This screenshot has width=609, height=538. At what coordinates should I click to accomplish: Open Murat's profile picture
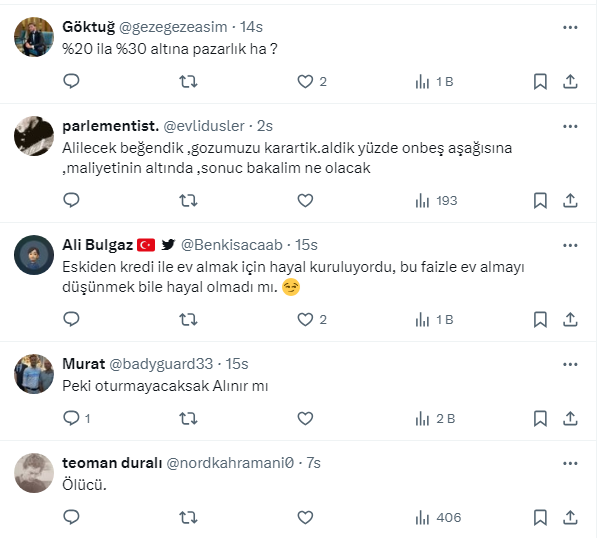(x=35, y=374)
